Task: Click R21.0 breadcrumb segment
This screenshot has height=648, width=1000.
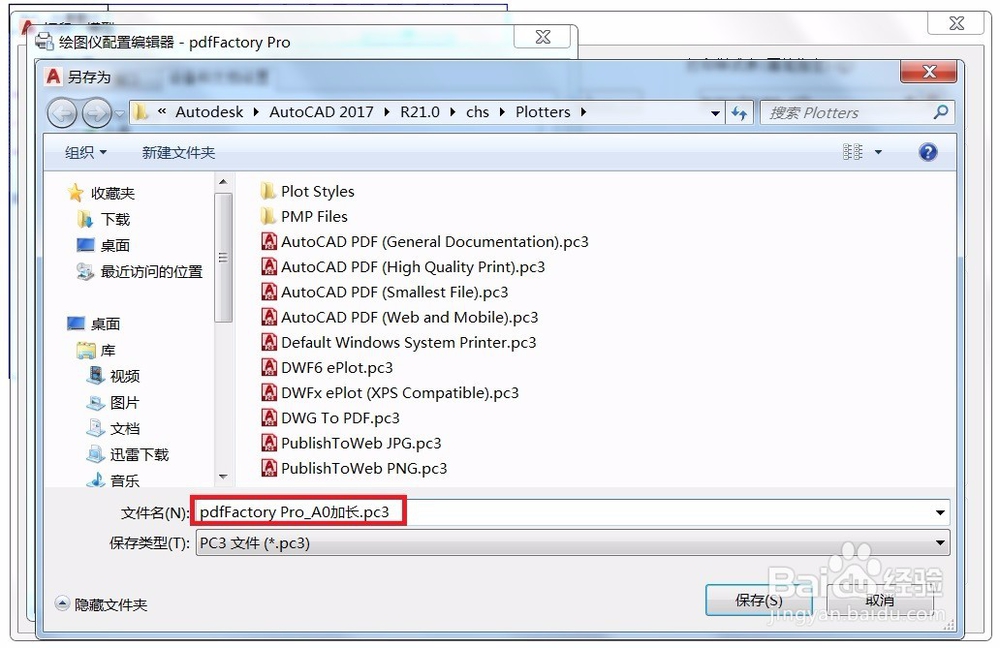Action: pos(420,112)
